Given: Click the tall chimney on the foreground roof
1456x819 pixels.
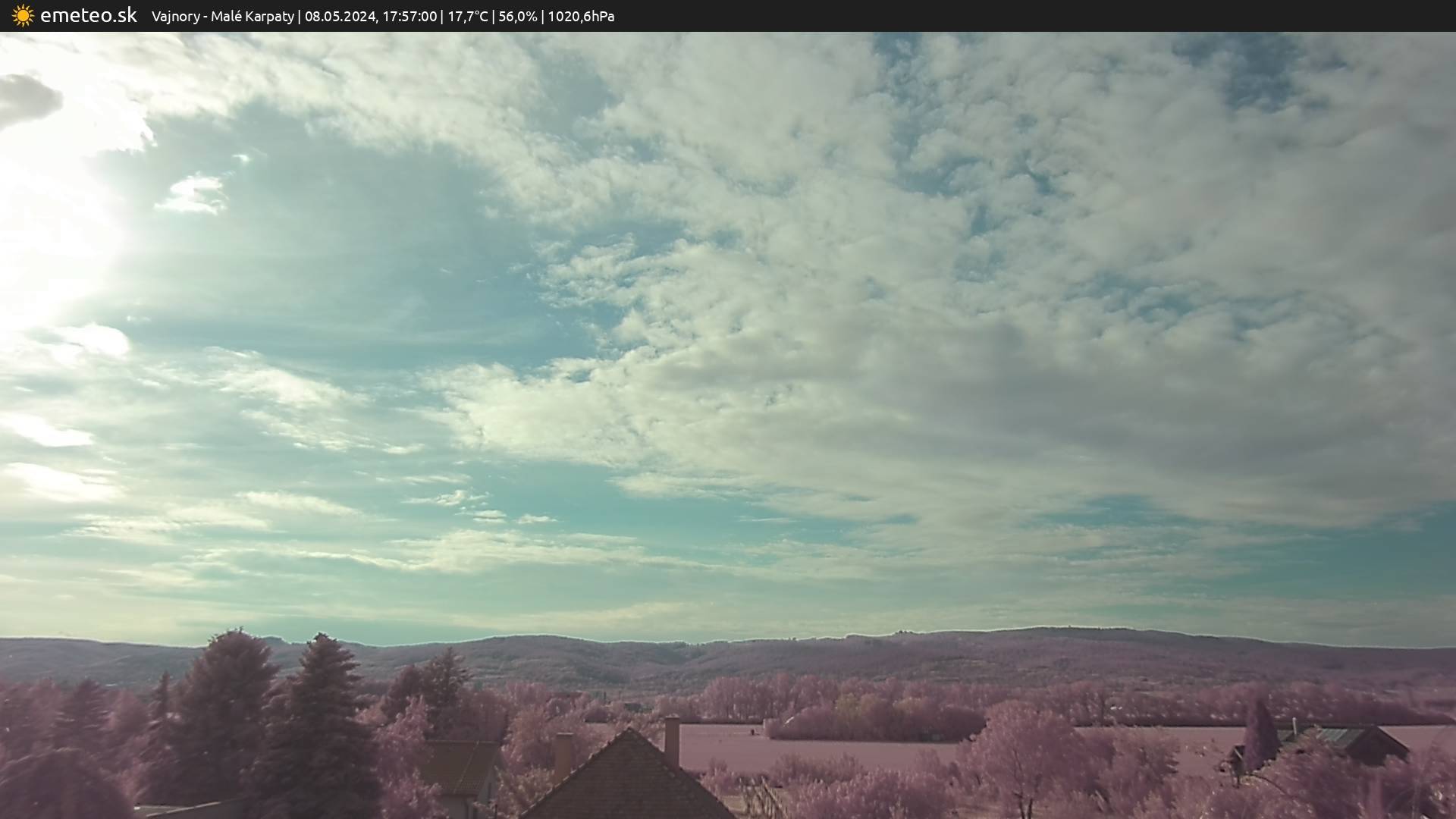Looking at the screenshot, I should click(x=672, y=741).
